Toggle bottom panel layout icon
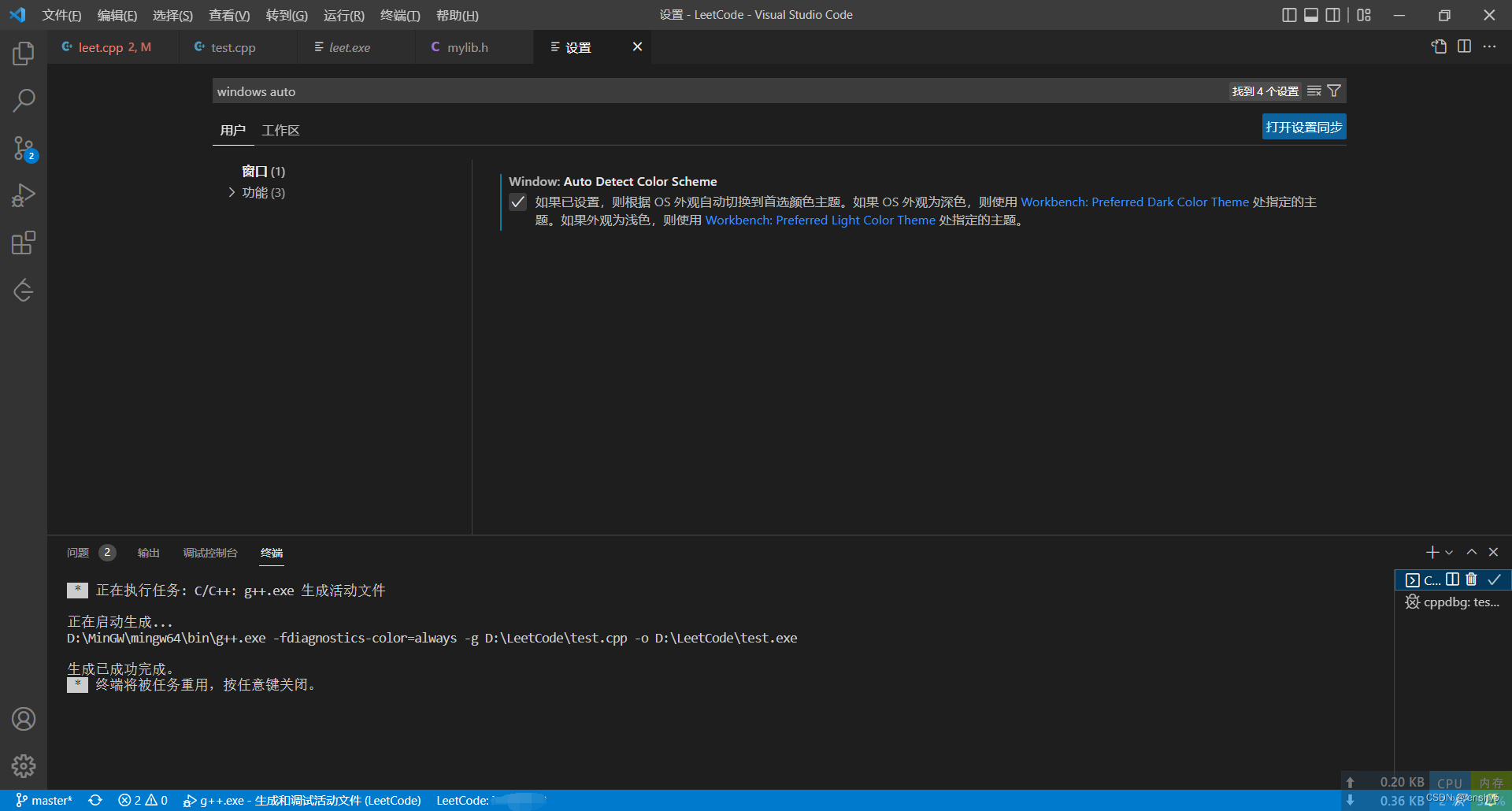1512x811 pixels. click(x=1311, y=15)
